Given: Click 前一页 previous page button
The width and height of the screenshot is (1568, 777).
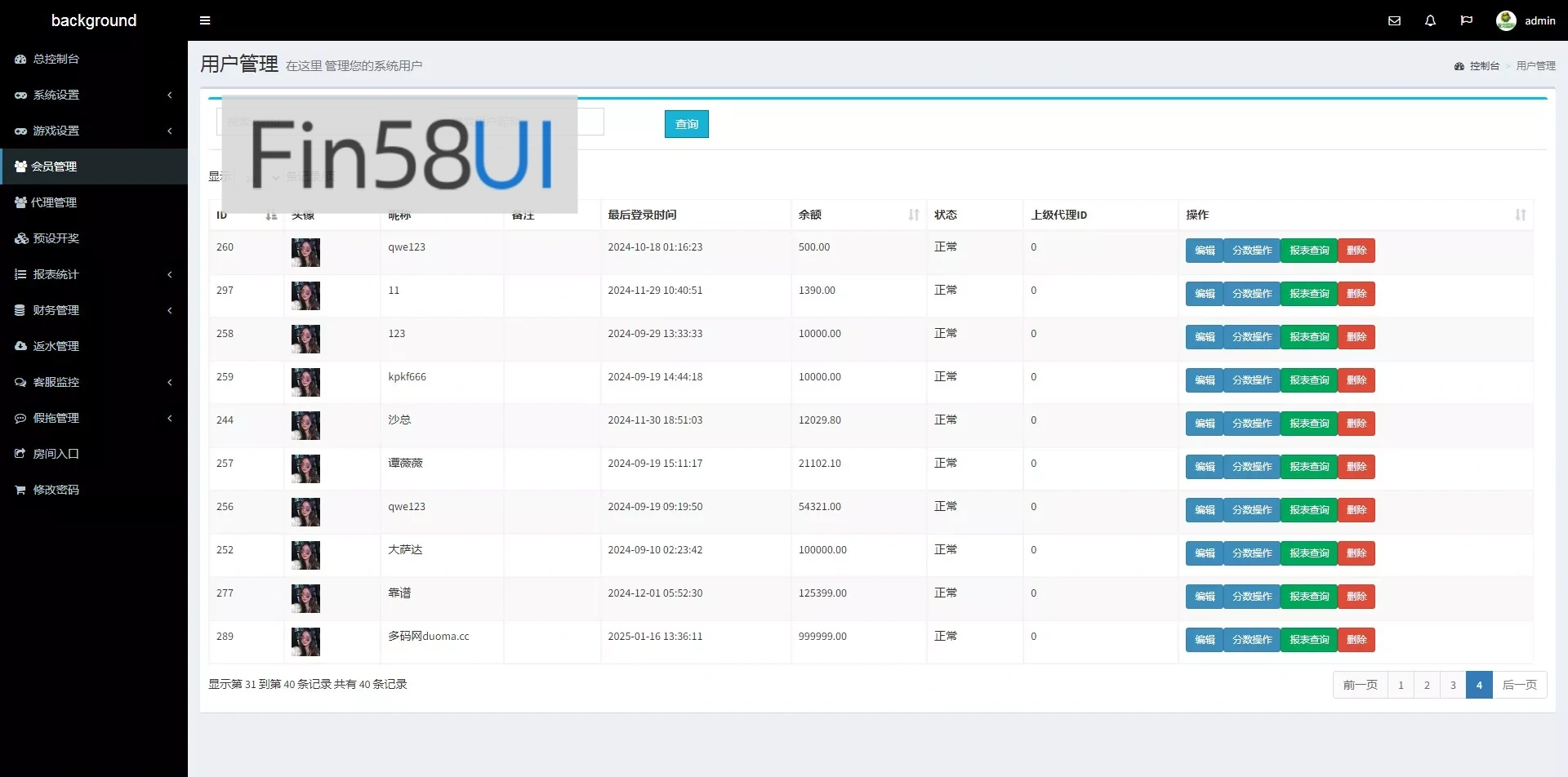Looking at the screenshot, I should pos(1360,685).
